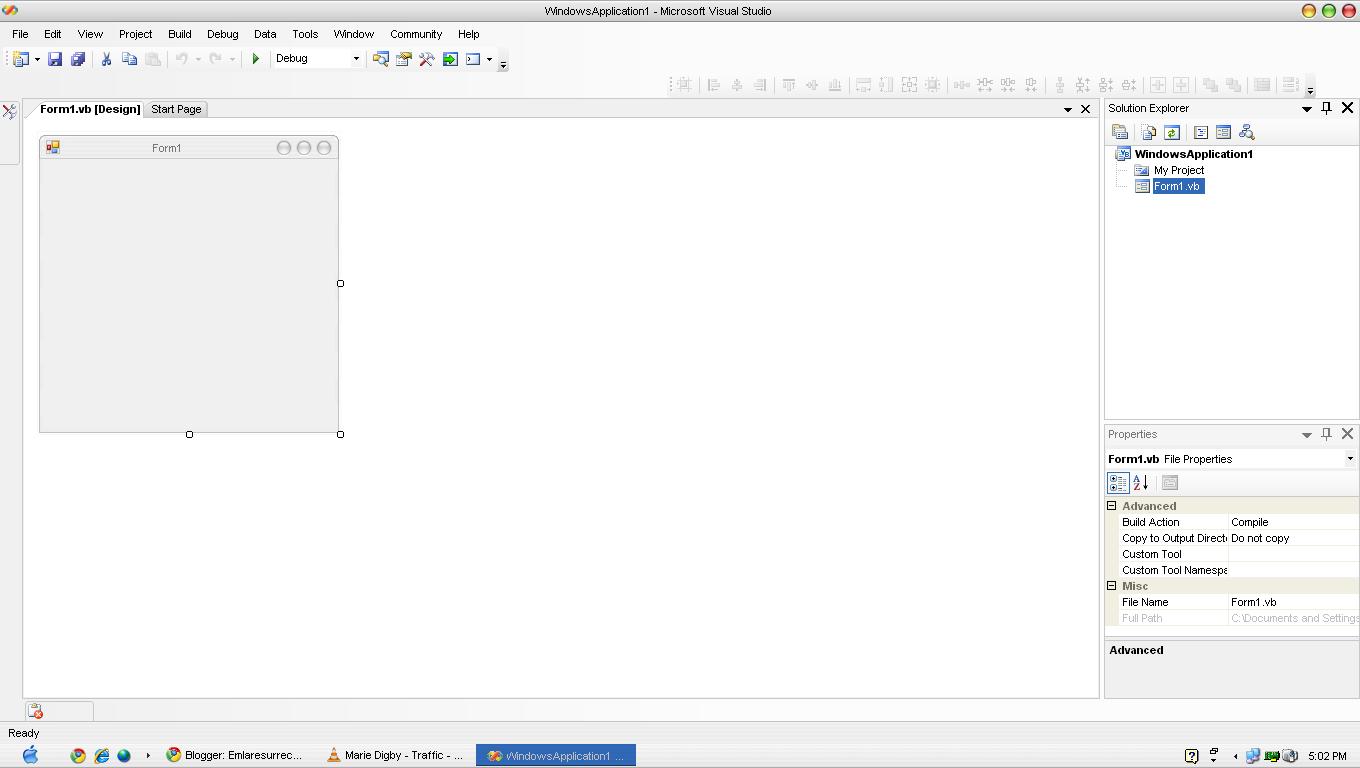The width and height of the screenshot is (1360, 768).
Task: Click Properties icon in Solution Explorer toolbar
Action: pyautogui.click(x=1120, y=132)
